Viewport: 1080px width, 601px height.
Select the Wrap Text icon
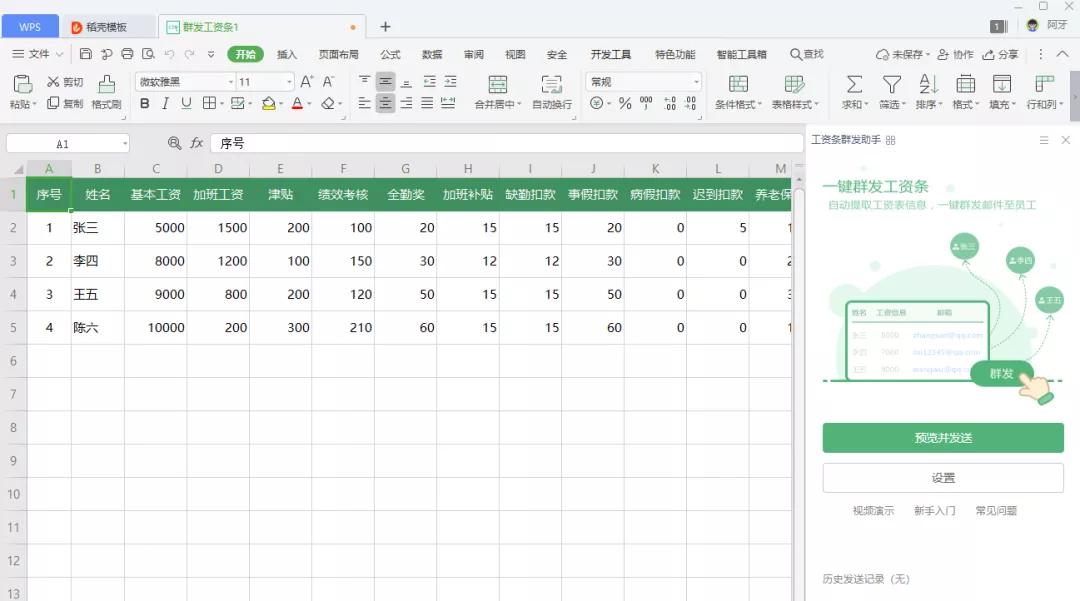coord(551,91)
